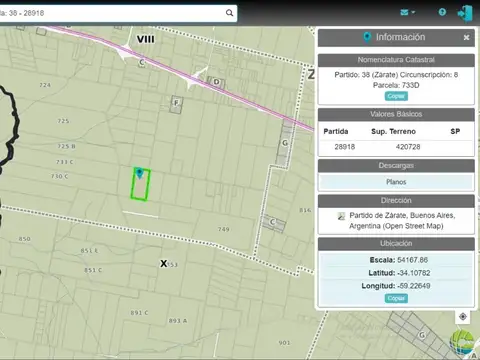Click parcel label 725 B on map
This screenshot has height=360, width=480.
coord(66,146)
